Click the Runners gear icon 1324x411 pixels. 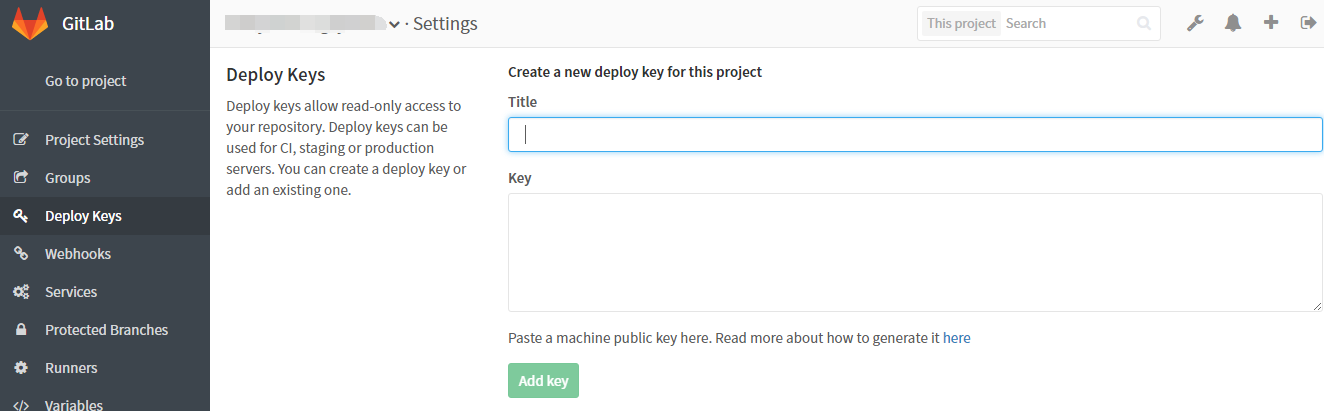pos(20,368)
